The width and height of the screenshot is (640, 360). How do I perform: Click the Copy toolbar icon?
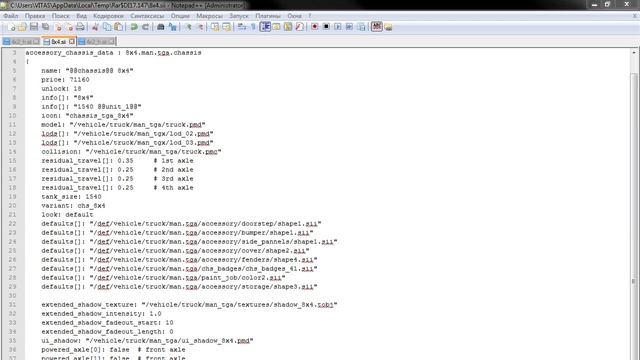coord(107,27)
